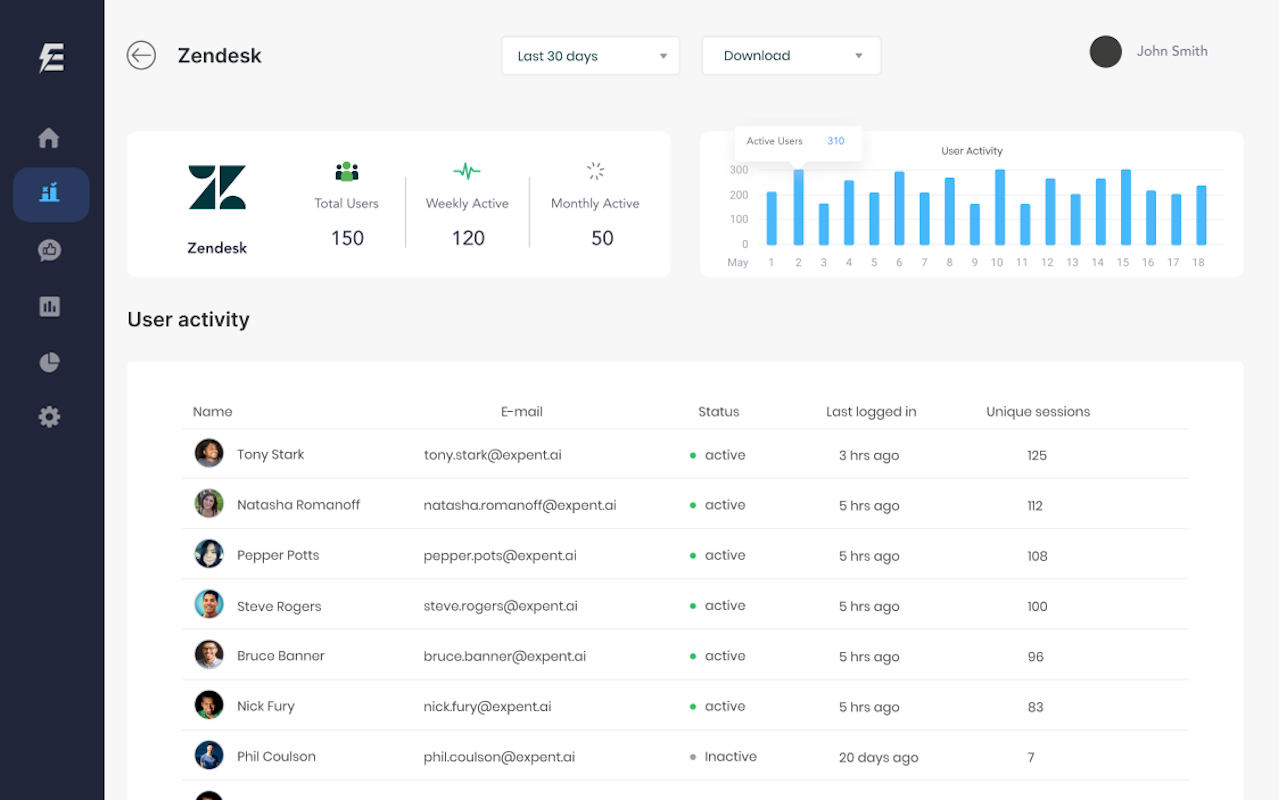This screenshot has height=800, width=1279.
Task: Open Natasha Romanoff's user row
Action: click(298, 505)
